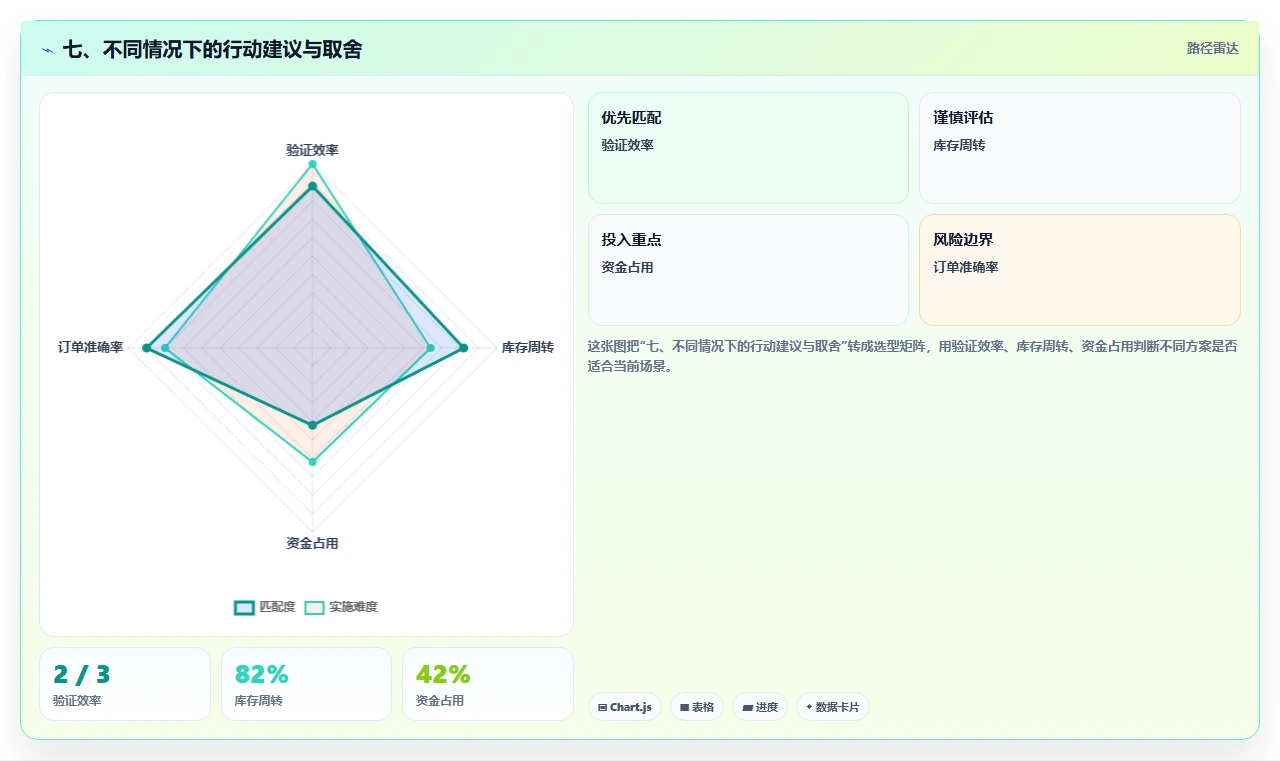
Task: Click the 库存周转 axis label on the radar
Action: point(528,347)
